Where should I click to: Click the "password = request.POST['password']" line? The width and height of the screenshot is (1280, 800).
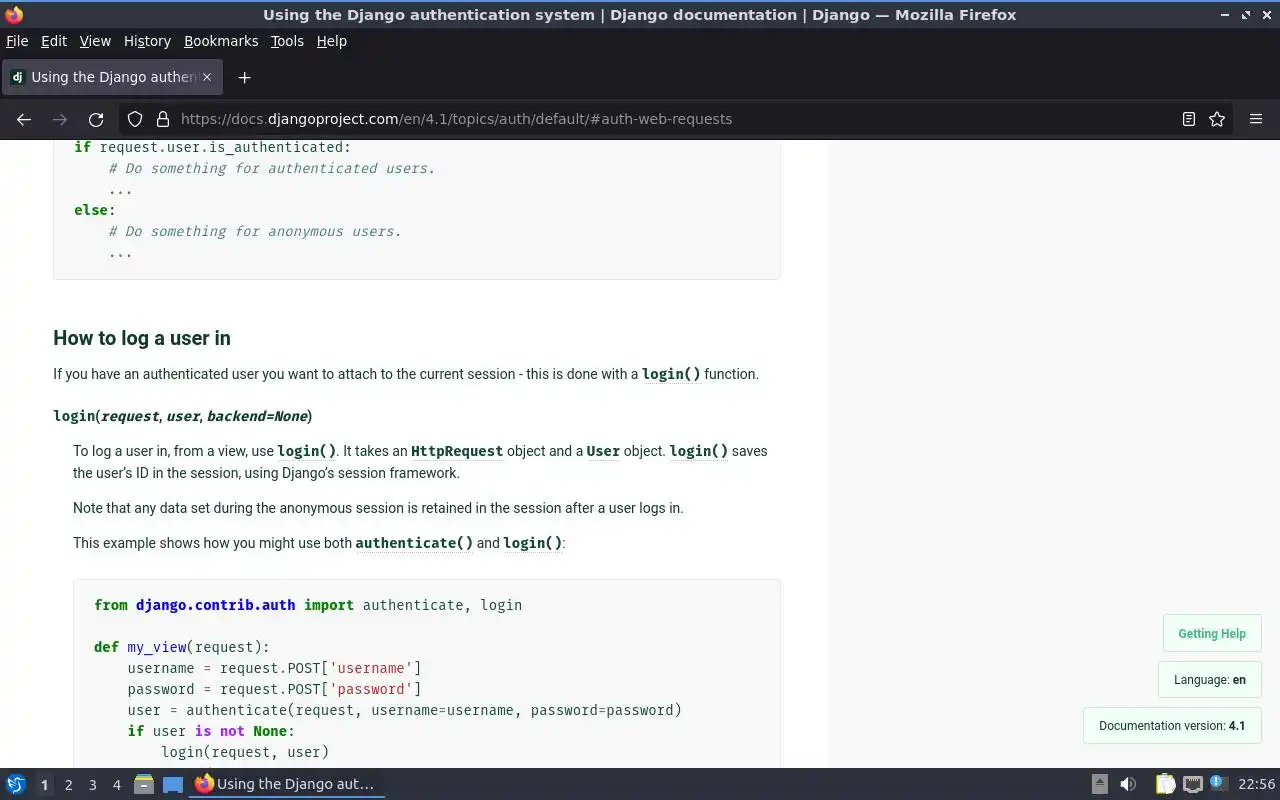274,689
